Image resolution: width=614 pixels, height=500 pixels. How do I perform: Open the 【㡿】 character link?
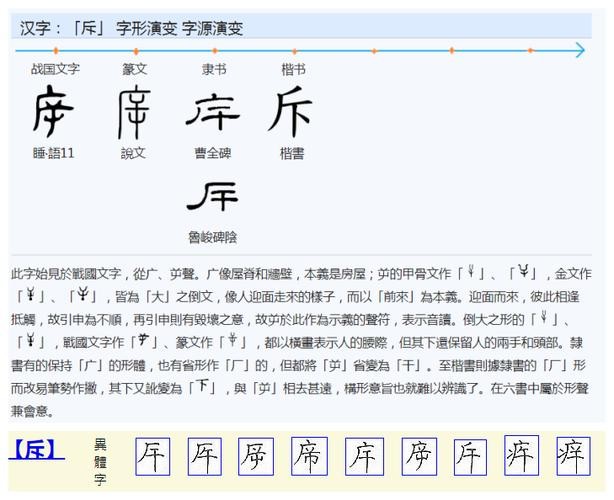click(36, 450)
